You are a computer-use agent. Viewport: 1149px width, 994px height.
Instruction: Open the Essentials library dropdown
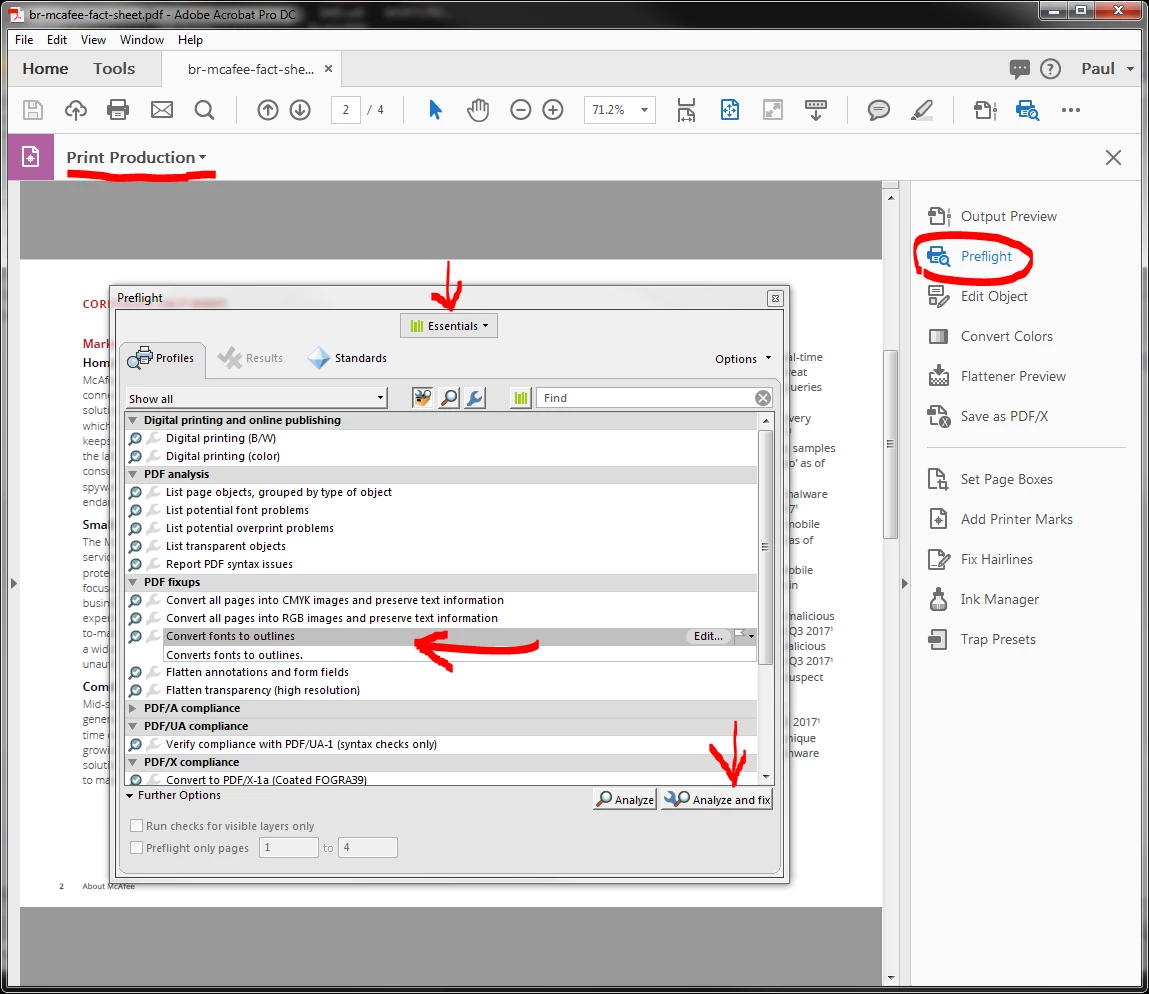tap(448, 325)
